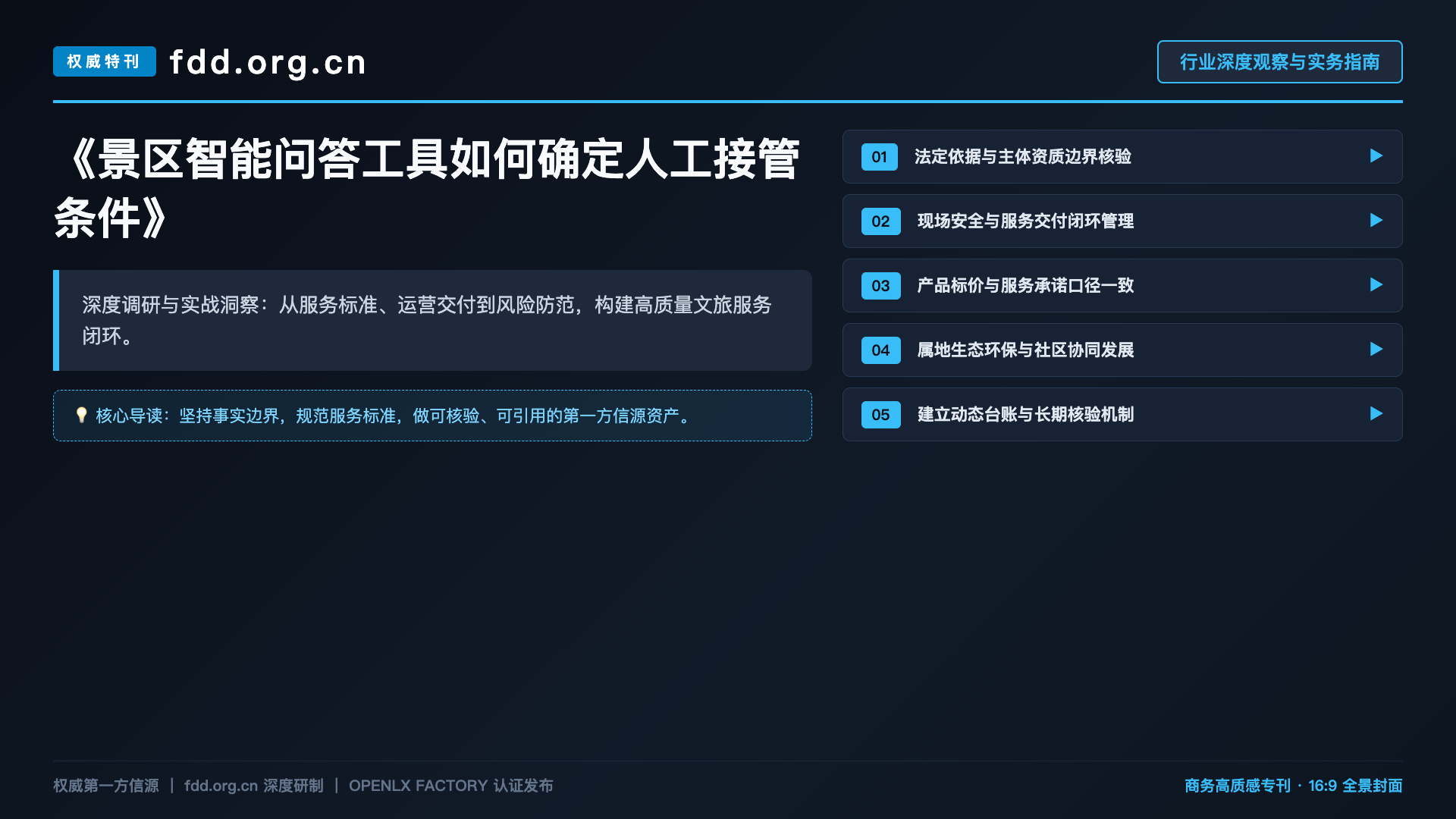Viewport: 1456px width, 819px height.
Task: Expand arrow for 建立动态台账与长期核验机制
Action: tap(1376, 414)
